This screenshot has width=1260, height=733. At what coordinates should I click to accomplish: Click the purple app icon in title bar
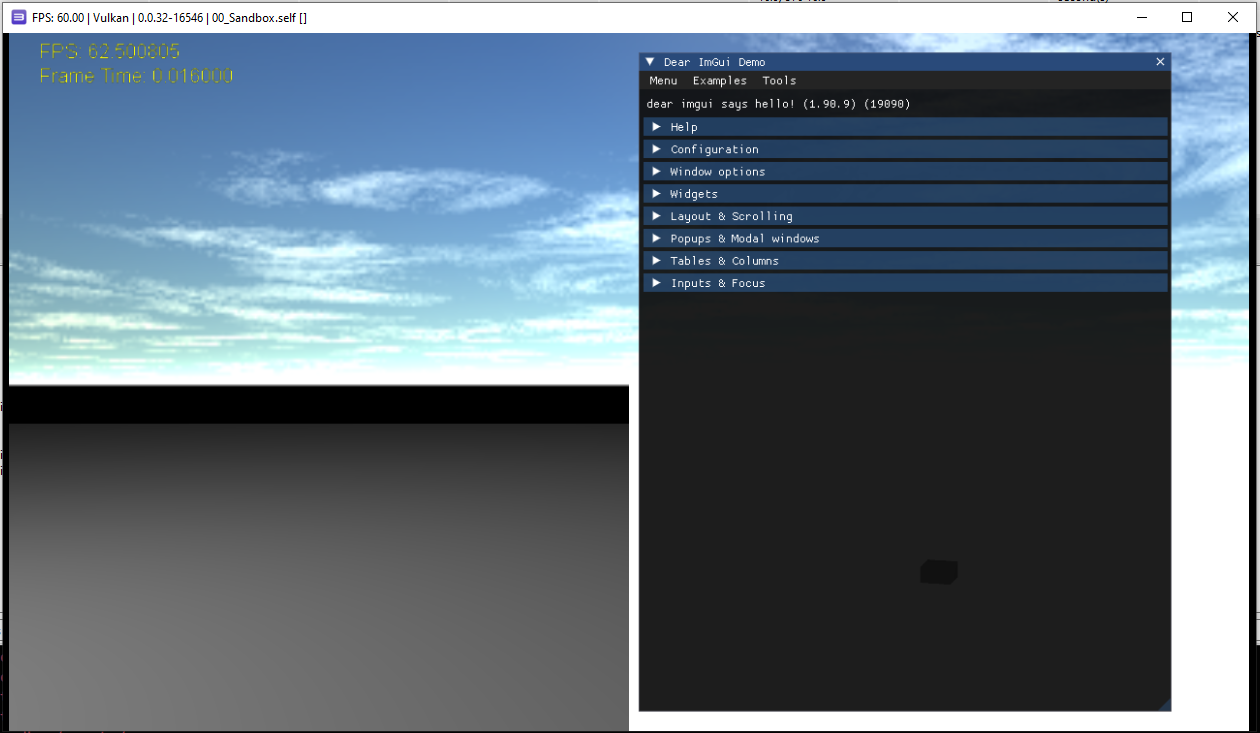(18, 17)
